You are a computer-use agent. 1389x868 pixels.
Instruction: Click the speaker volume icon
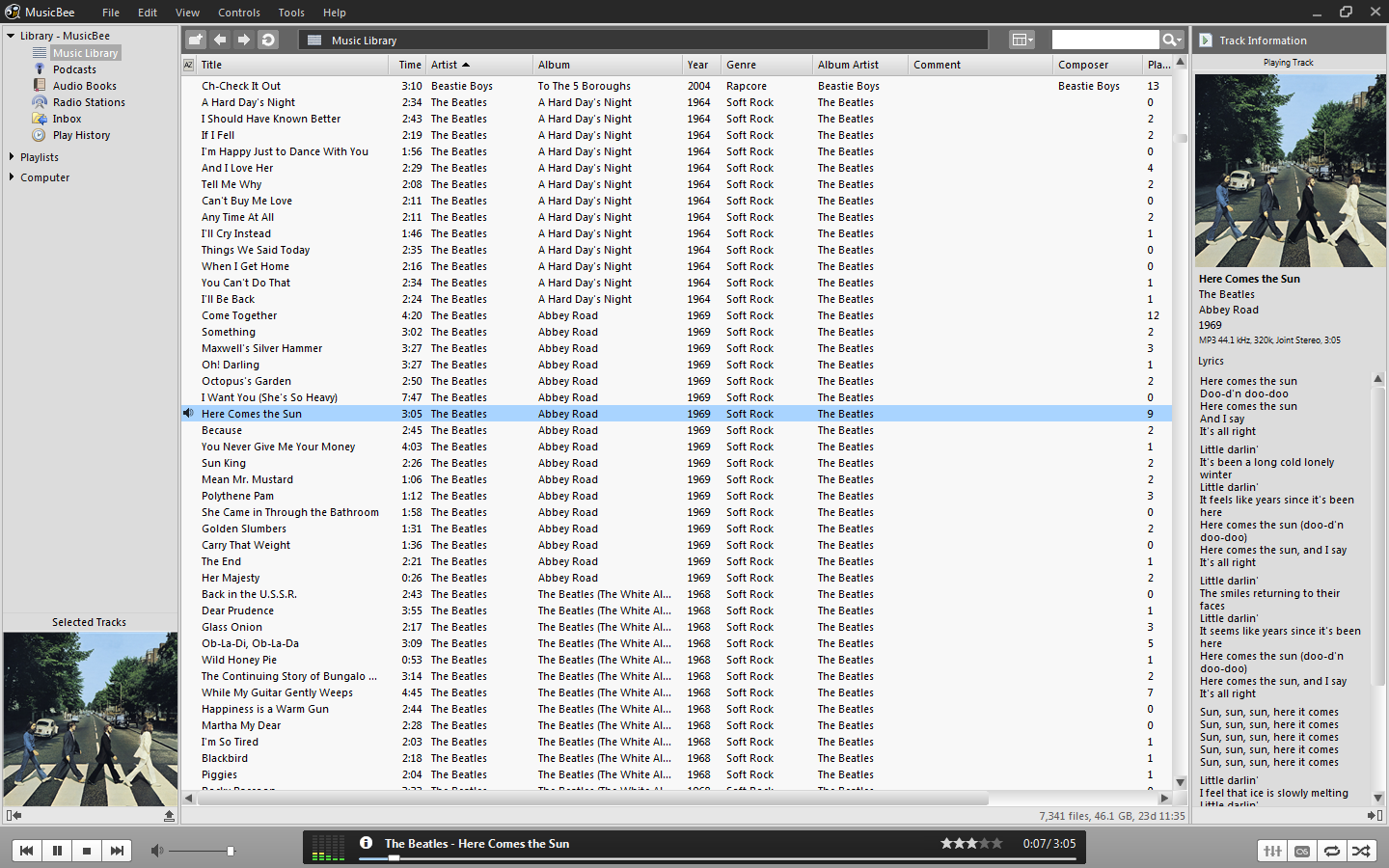(x=158, y=851)
